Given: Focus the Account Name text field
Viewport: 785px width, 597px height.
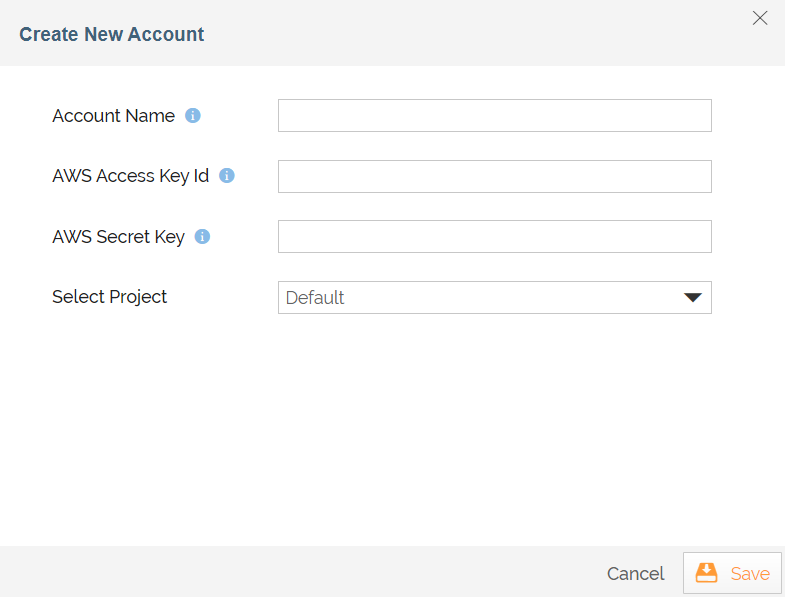Looking at the screenshot, I should (494, 116).
